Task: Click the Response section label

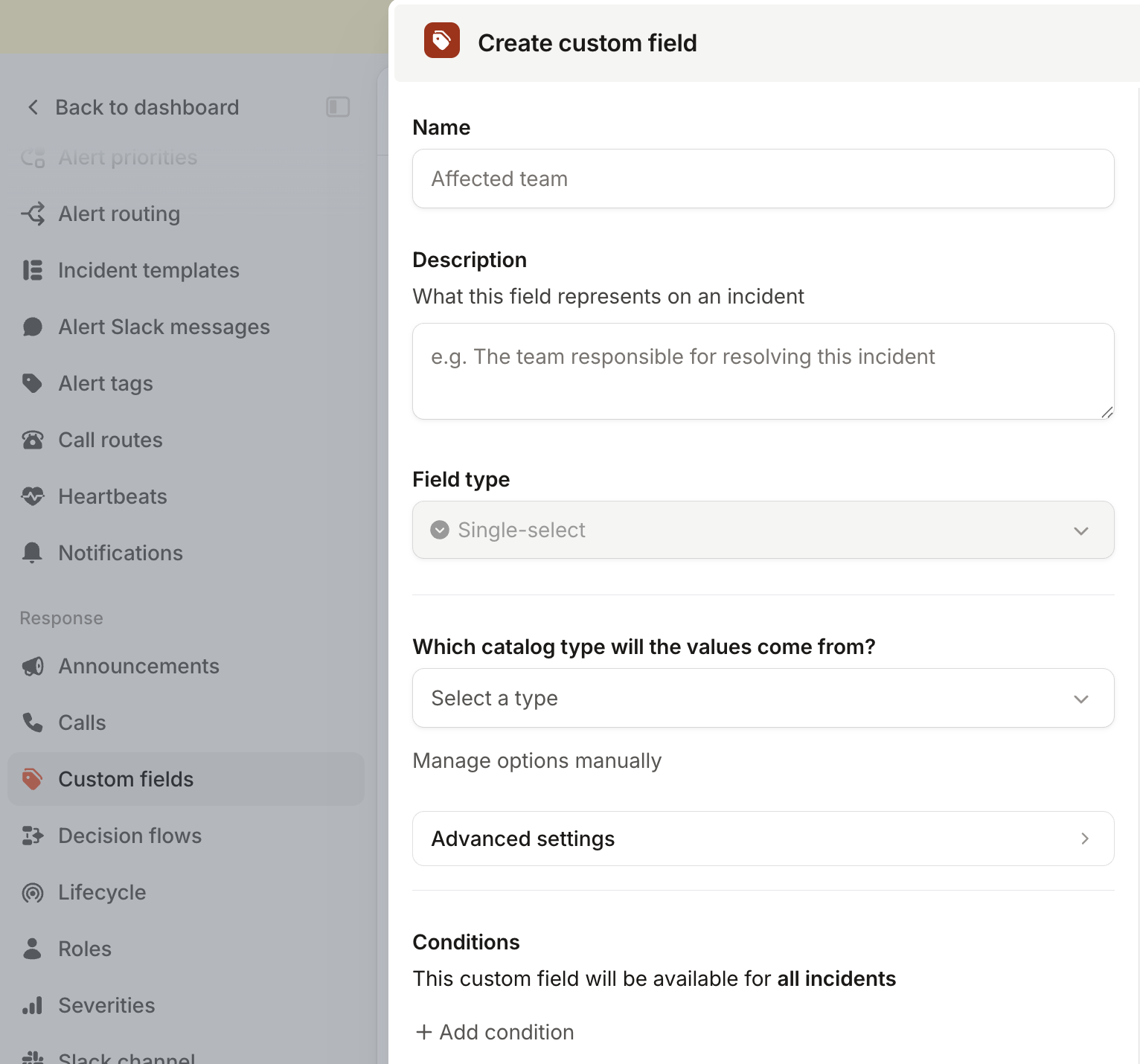Action: point(62,618)
